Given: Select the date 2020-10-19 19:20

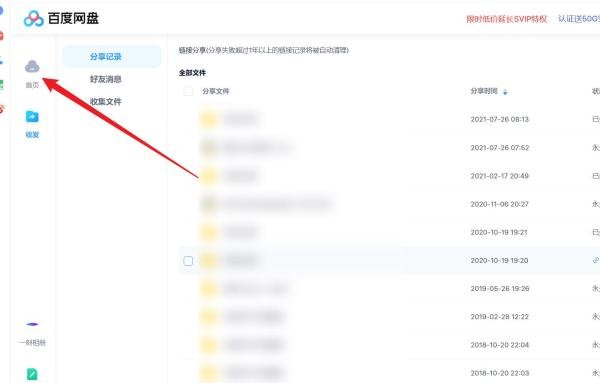Looking at the screenshot, I should tap(500, 261).
